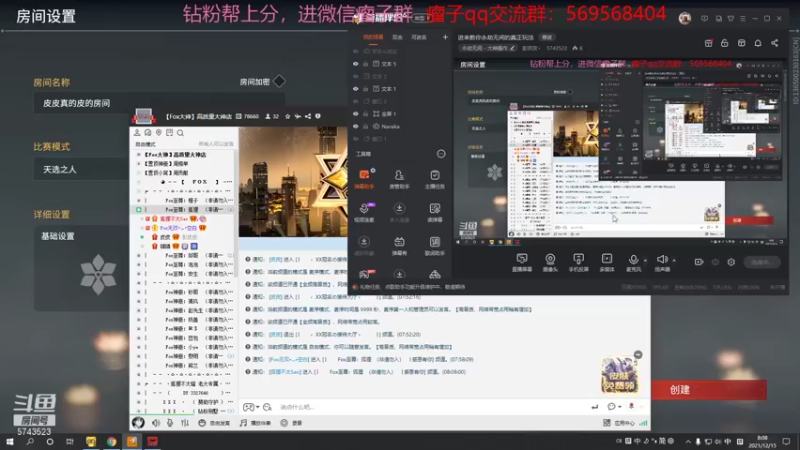The height and width of the screenshot is (450, 800).
Task: Expand the microphone options arrow
Action: click(645, 261)
